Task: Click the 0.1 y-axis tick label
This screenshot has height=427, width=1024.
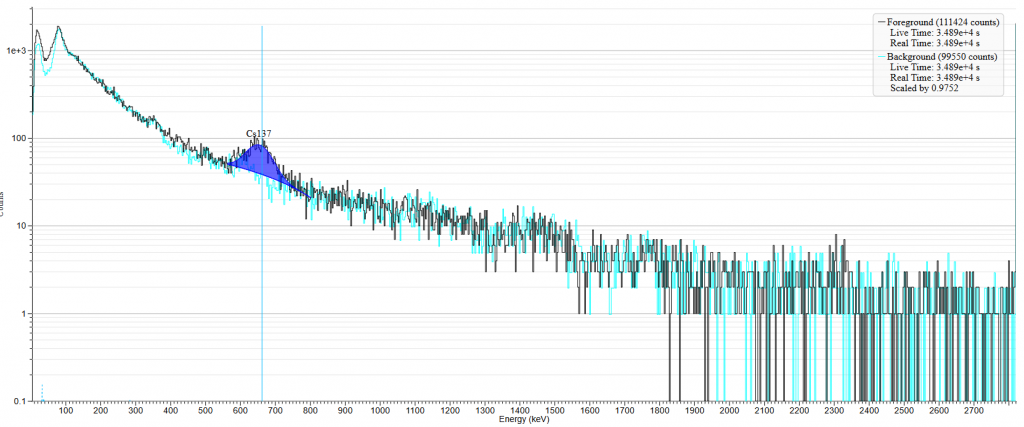Action: pos(20,401)
